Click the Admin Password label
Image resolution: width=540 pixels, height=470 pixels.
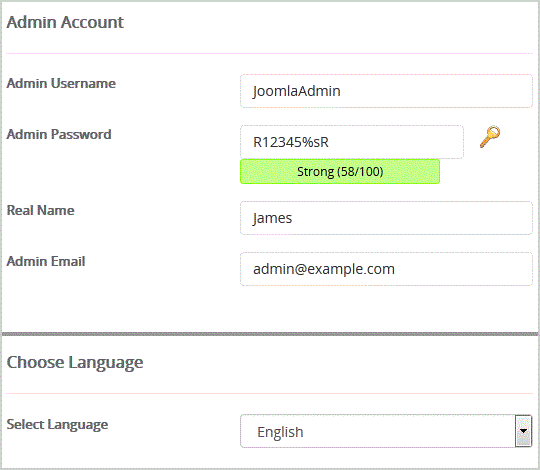click(59, 134)
